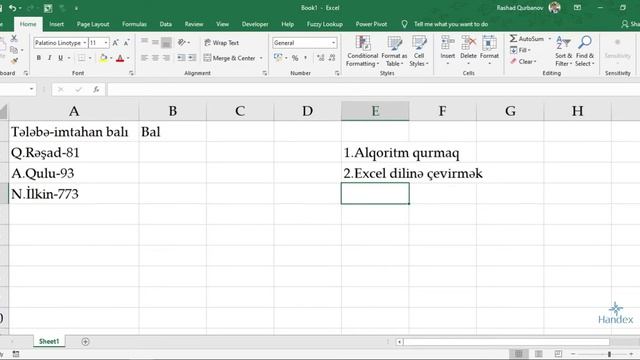Open the AutoSum dropdown arrow
Viewport: 640px width, 360px height.
(x=550, y=38)
